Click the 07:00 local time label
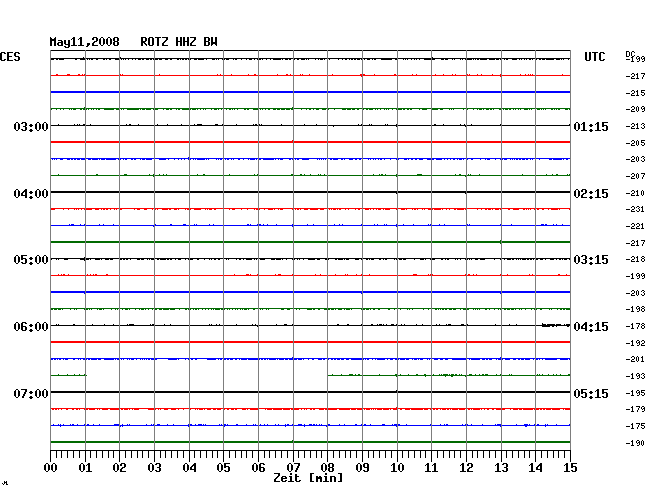This screenshot has width=650, height=494. (31, 393)
